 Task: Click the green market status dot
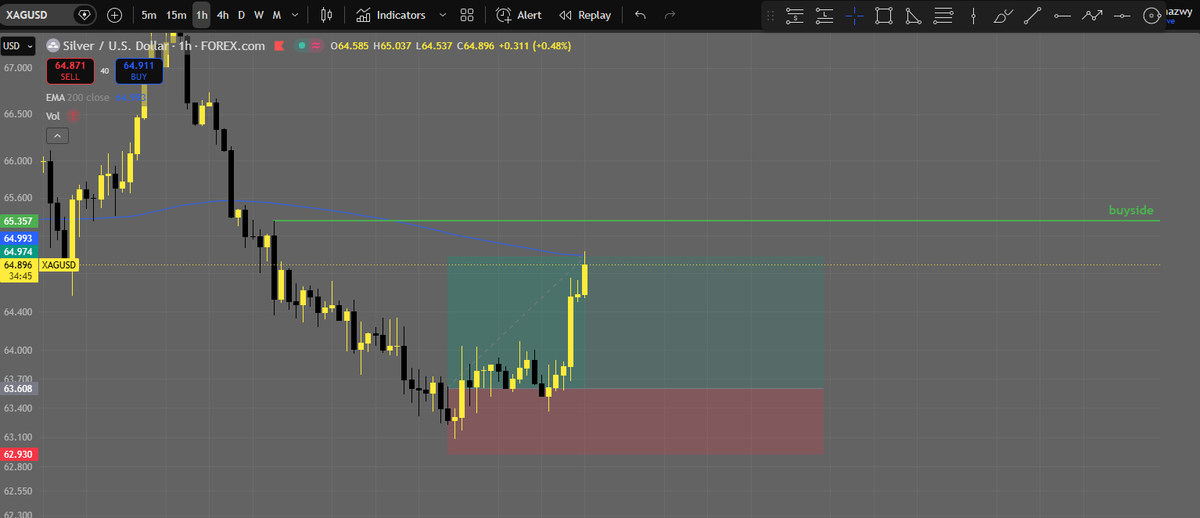click(301, 46)
